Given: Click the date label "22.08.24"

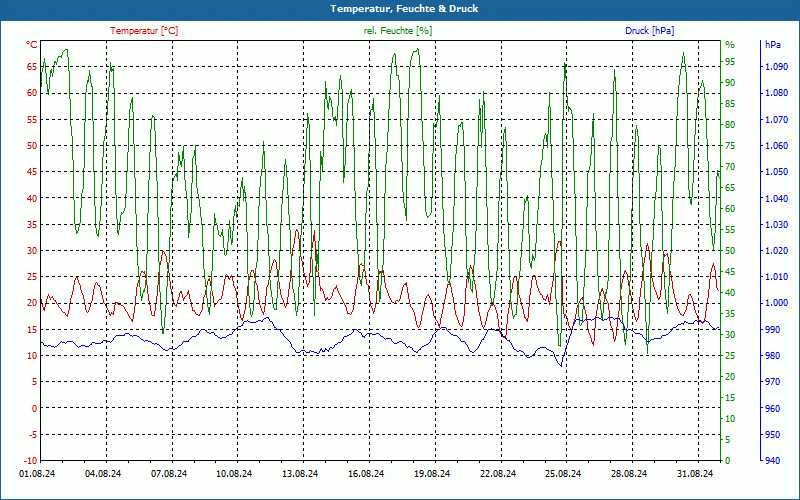Looking at the screenshot, I should [497, 474].
